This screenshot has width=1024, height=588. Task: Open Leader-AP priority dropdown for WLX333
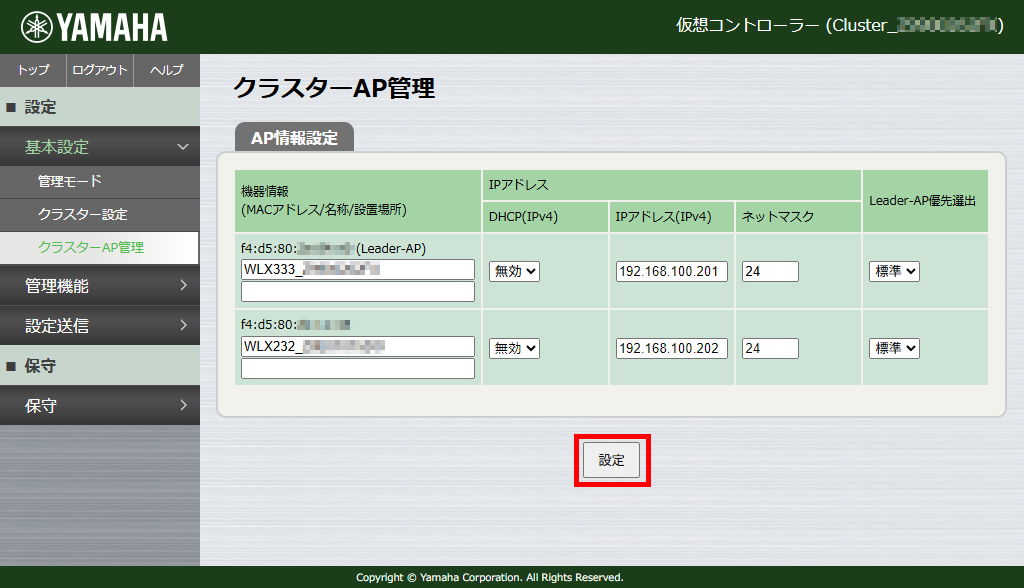(894, 271)
